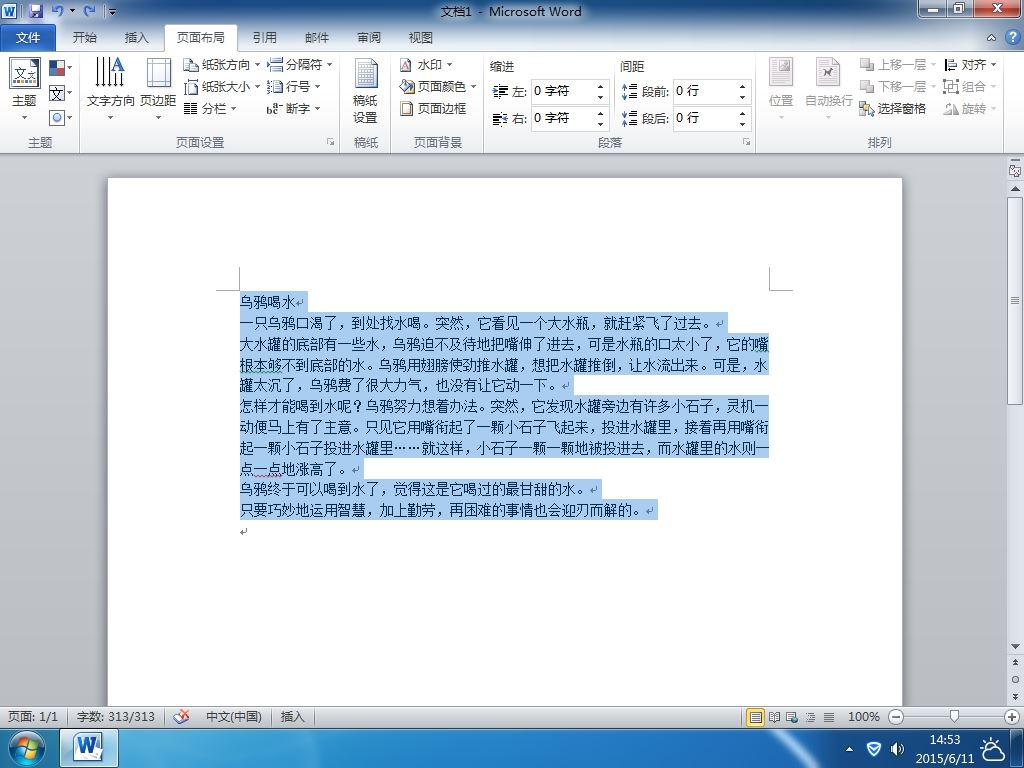
Task: Click the page count 页面: 1/1
Action: [33, 716]
